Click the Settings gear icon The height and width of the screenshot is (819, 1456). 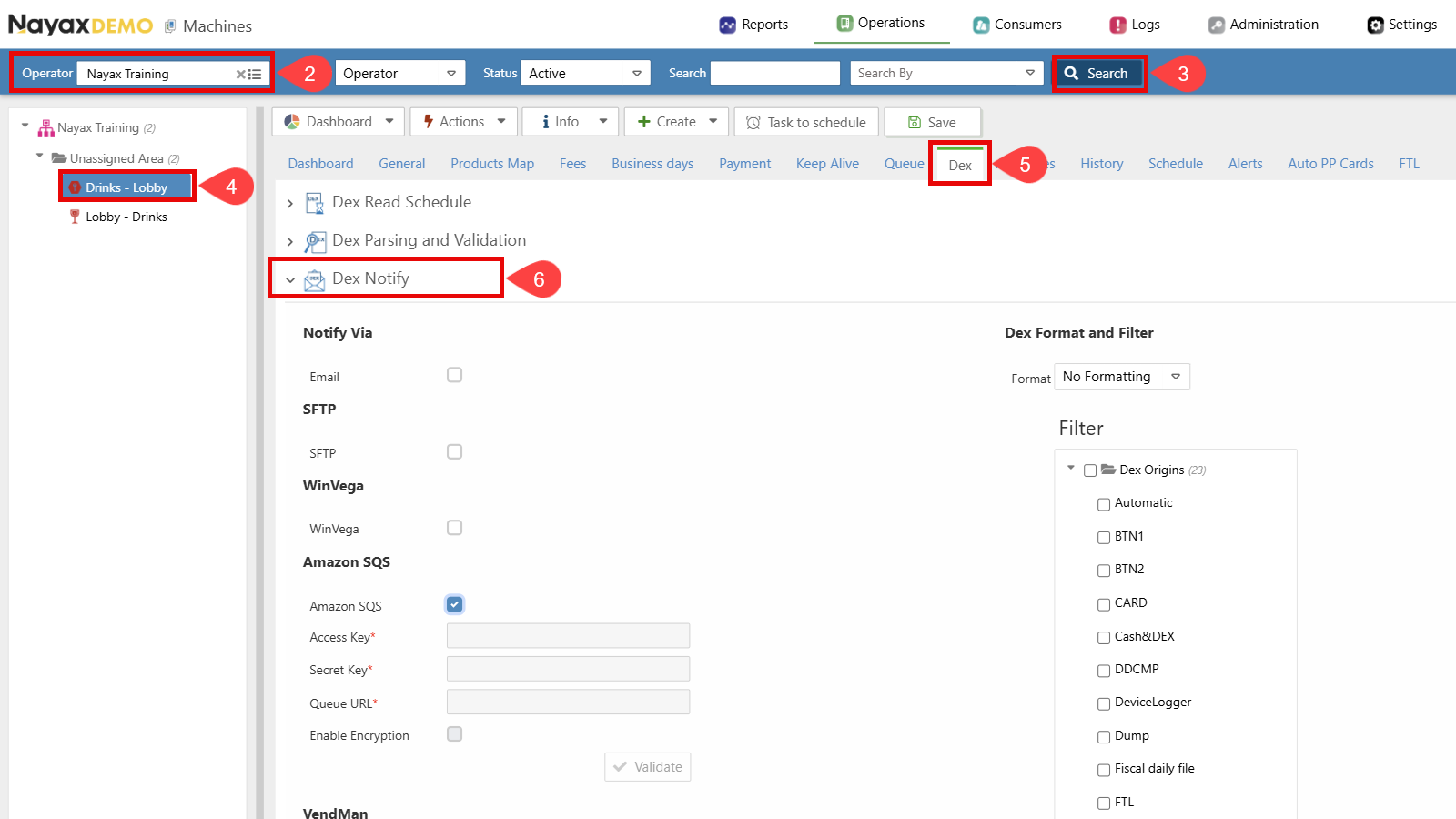coord(1376,25)
